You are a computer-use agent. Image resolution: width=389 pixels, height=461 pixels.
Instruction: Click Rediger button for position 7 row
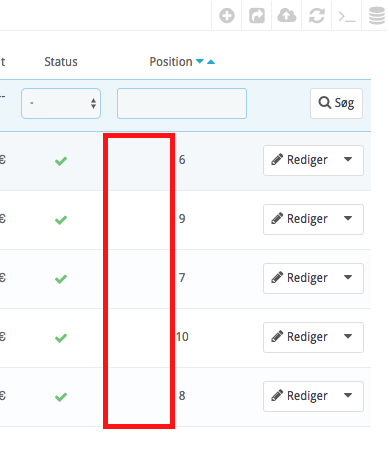[300, 278]
